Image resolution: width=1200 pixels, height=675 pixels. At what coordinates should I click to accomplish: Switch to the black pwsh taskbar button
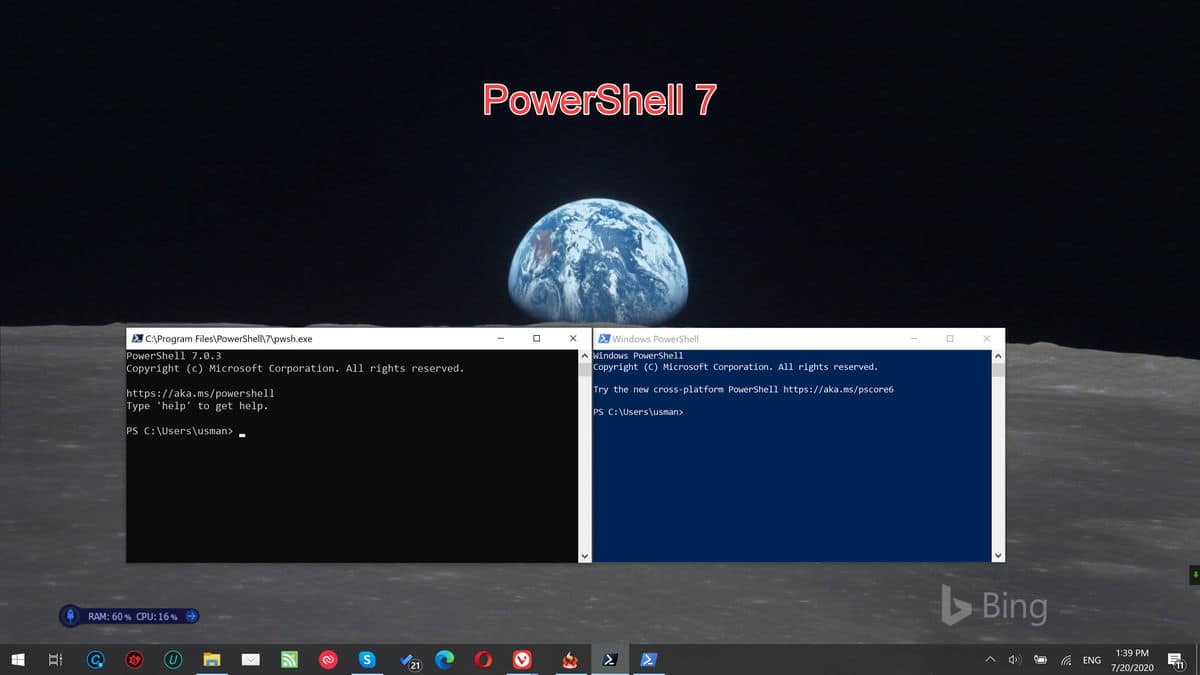pos(609,660)
